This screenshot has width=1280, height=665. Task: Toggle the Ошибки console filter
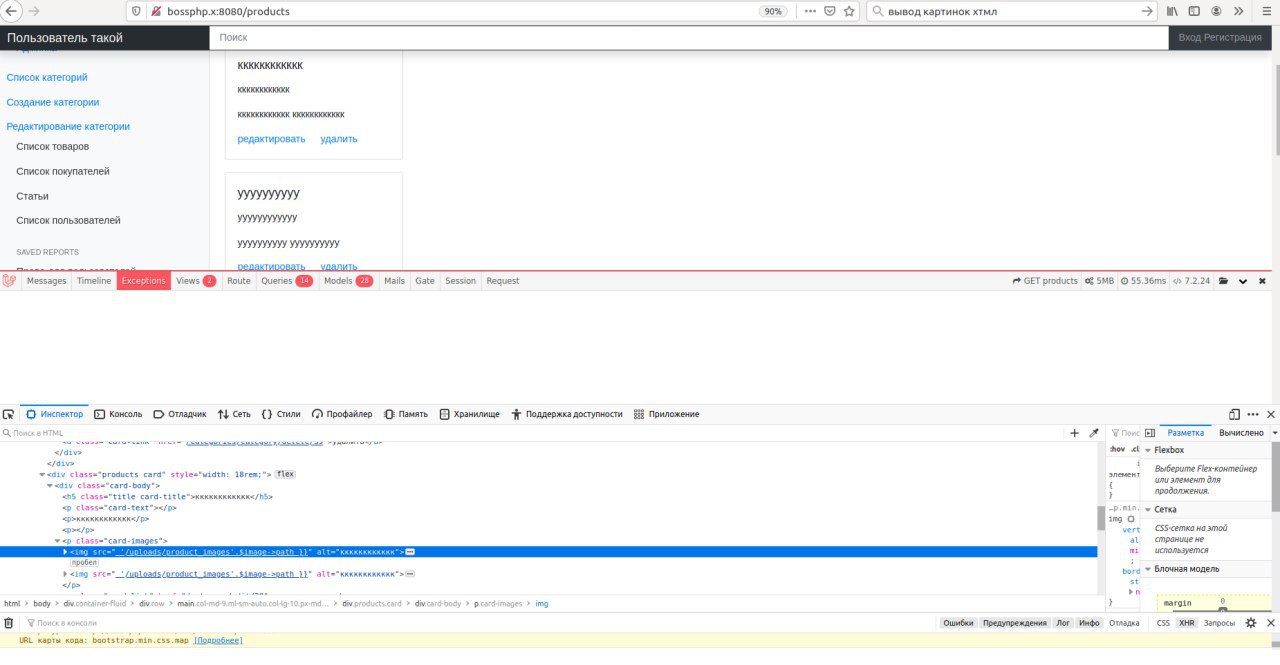pyautogui.click(x=958, y=622)
